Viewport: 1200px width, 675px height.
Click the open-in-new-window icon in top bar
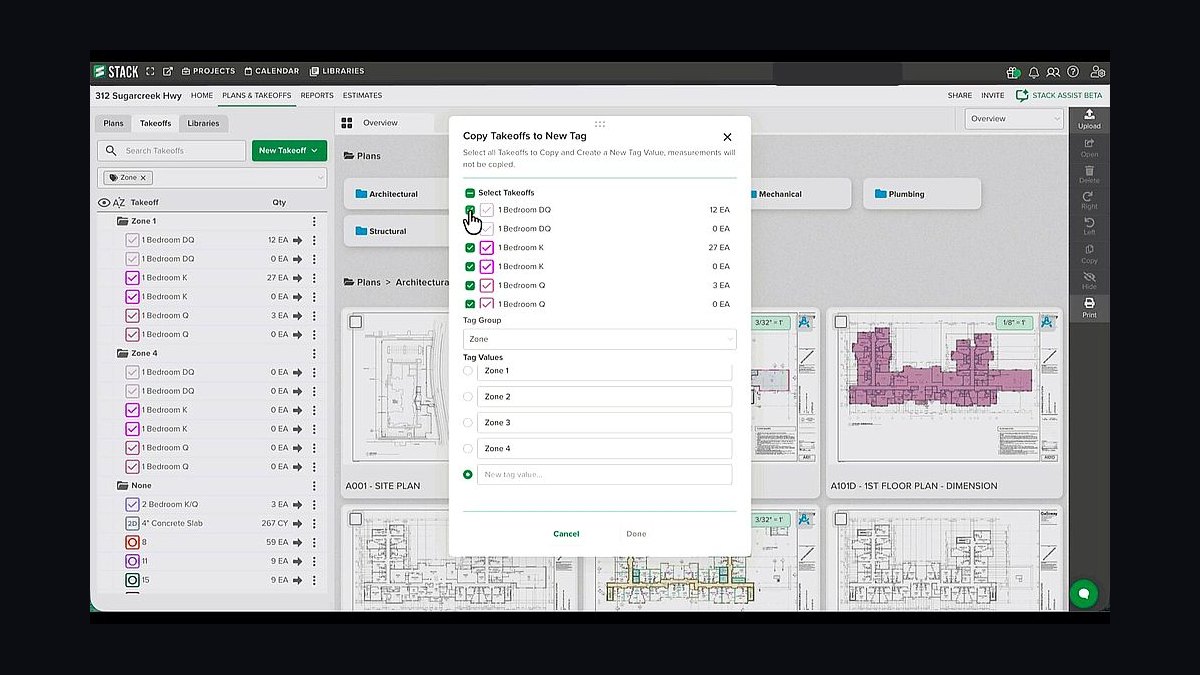[x=168, y=71]
